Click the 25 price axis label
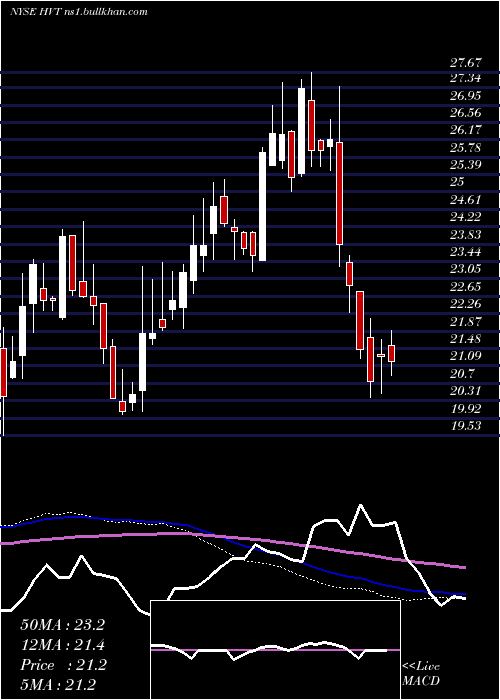Image resolution: width=500 pixels, height=700 pixels. pos(458,182)
